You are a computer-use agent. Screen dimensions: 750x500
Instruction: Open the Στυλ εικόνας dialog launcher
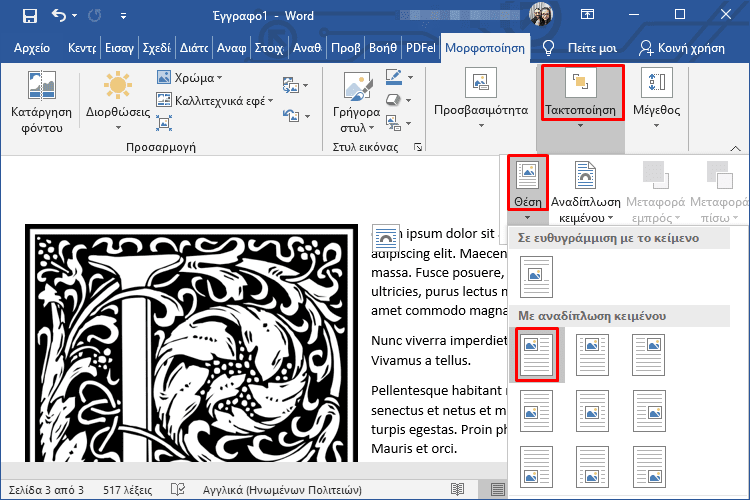(418, 147)
